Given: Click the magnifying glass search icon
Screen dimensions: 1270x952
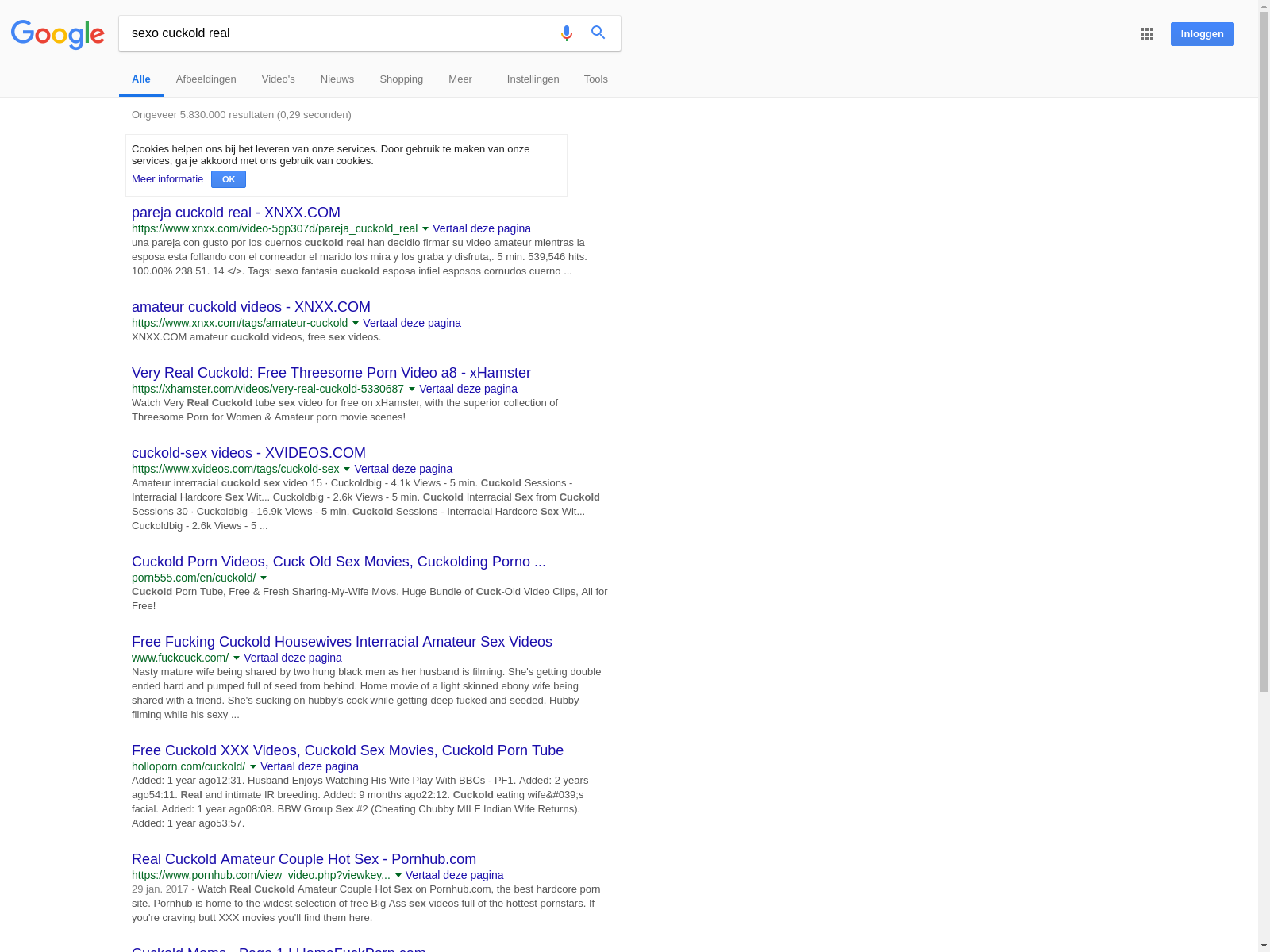Looking at the screenshot, I should [x=598, y=33].
